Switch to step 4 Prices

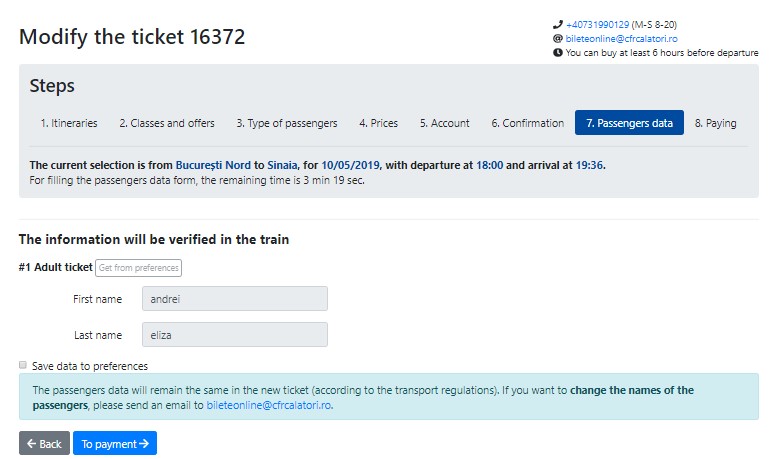[379, 123]
